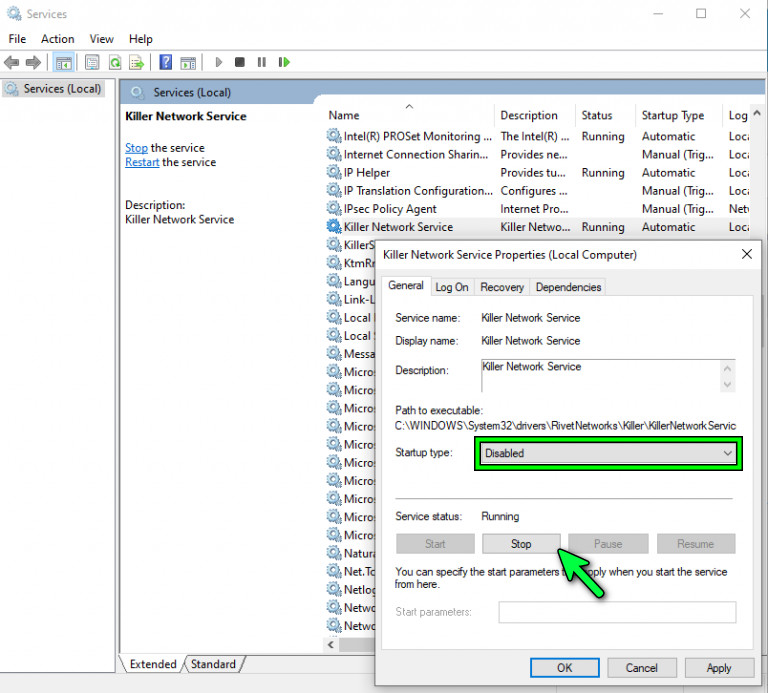Click the Show/Hide Console Tree toolbar icon
The image size is (768, 693).
pyautogui.click(x=64, y=62)
